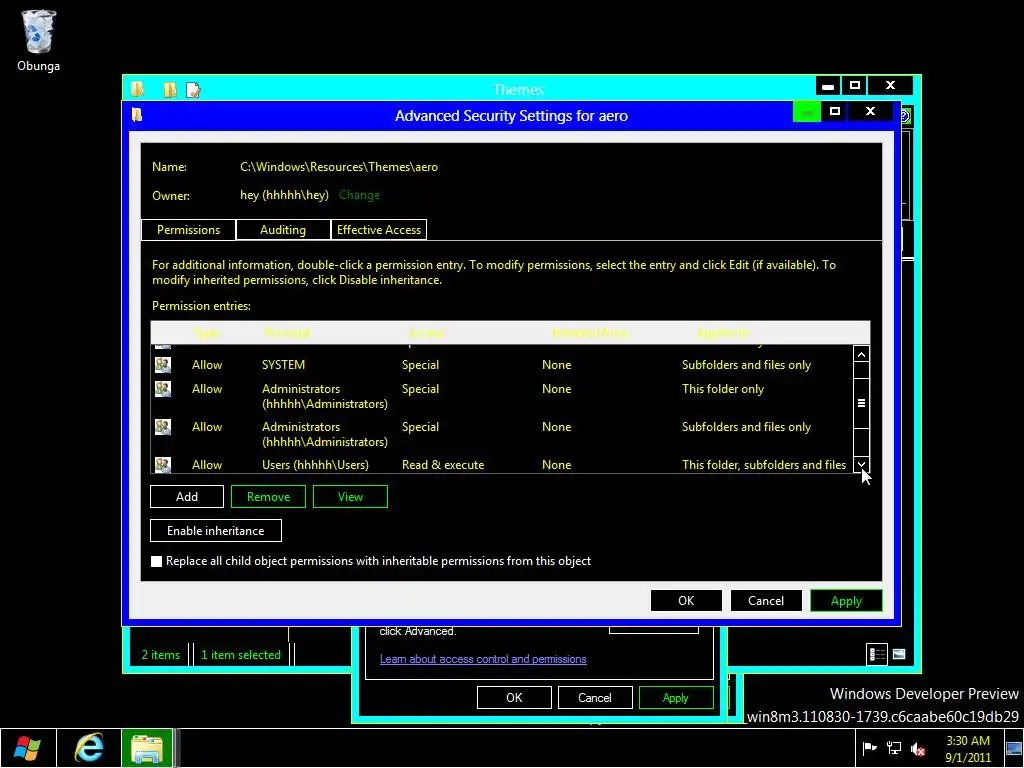Switch to the Permissions tab

[188, 229]
